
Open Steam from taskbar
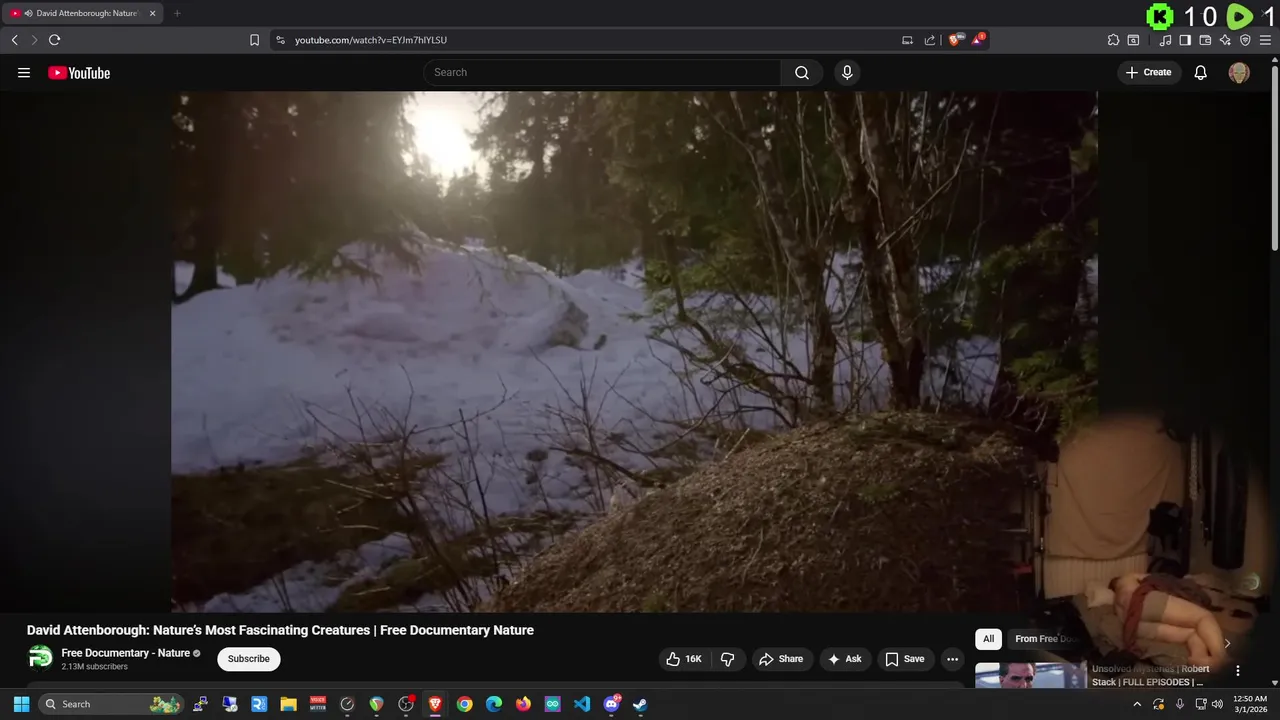click(640, 704)
